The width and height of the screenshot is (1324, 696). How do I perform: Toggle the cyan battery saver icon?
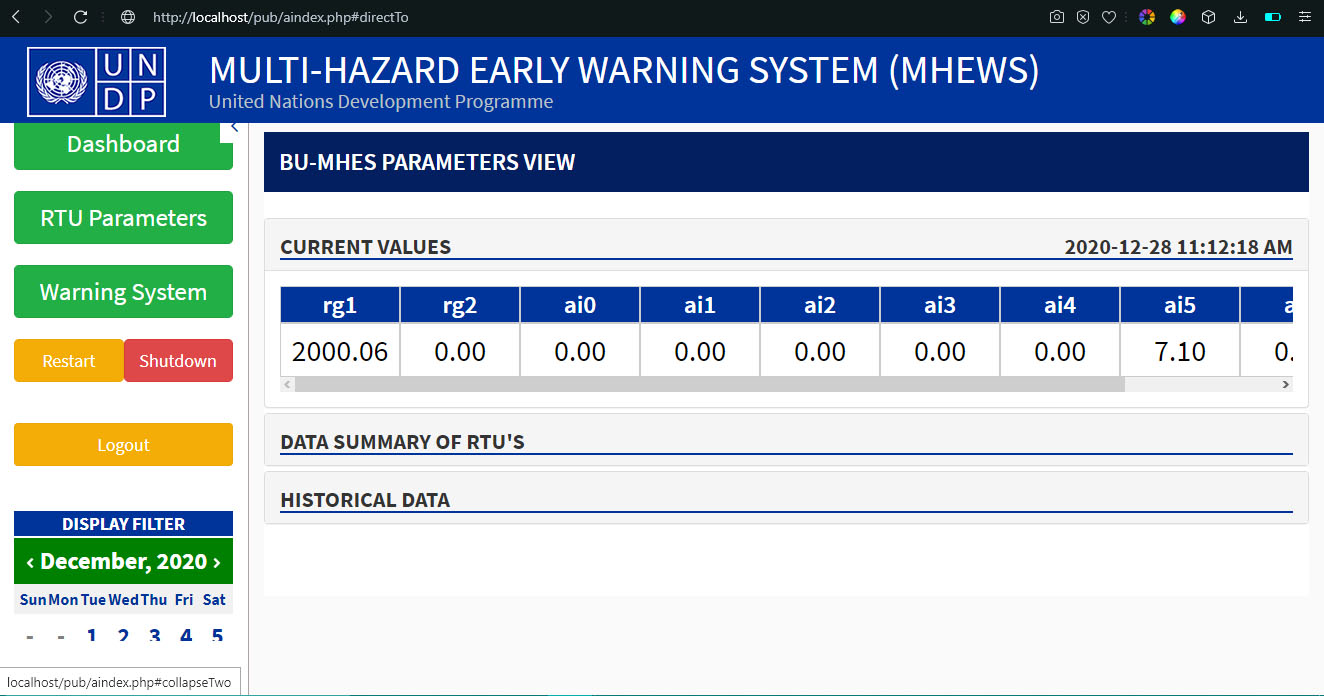pos(1273,17)
